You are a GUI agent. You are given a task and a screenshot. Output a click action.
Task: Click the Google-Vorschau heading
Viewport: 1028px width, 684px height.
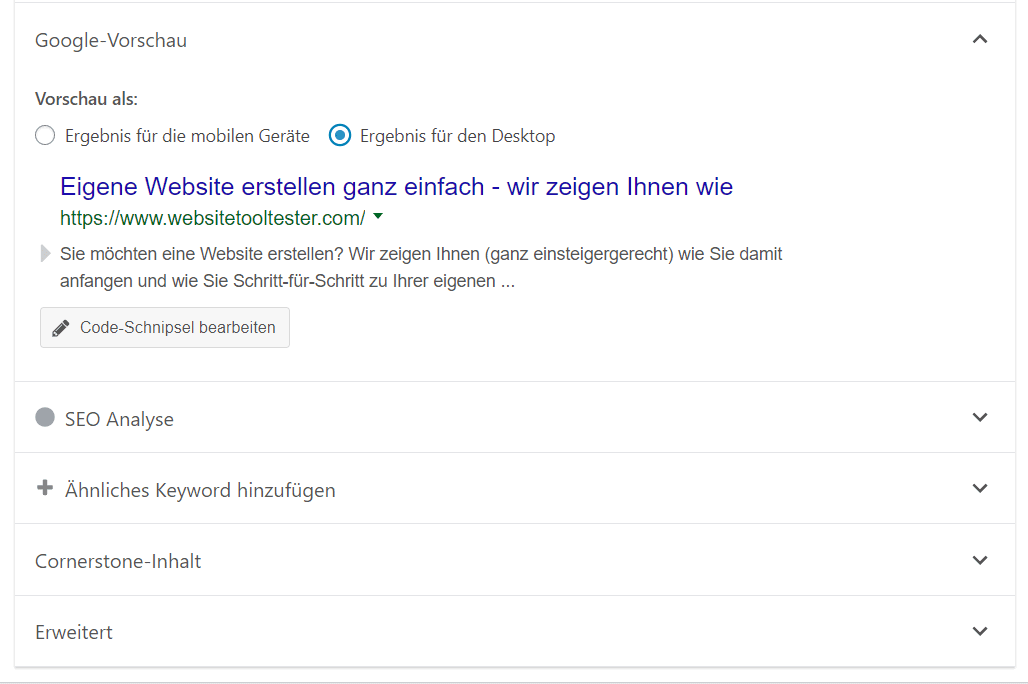coord(111,41)
